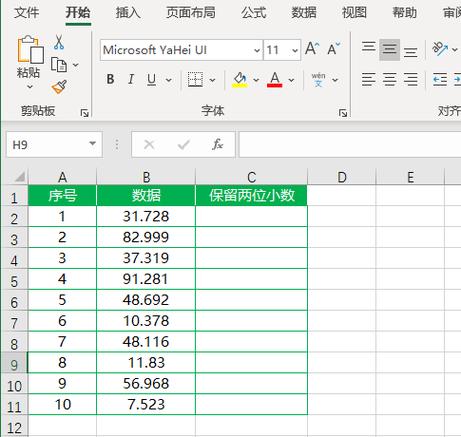The image size is (461, 437).
Task: Click the Copy icon
Action: (59, 65)
